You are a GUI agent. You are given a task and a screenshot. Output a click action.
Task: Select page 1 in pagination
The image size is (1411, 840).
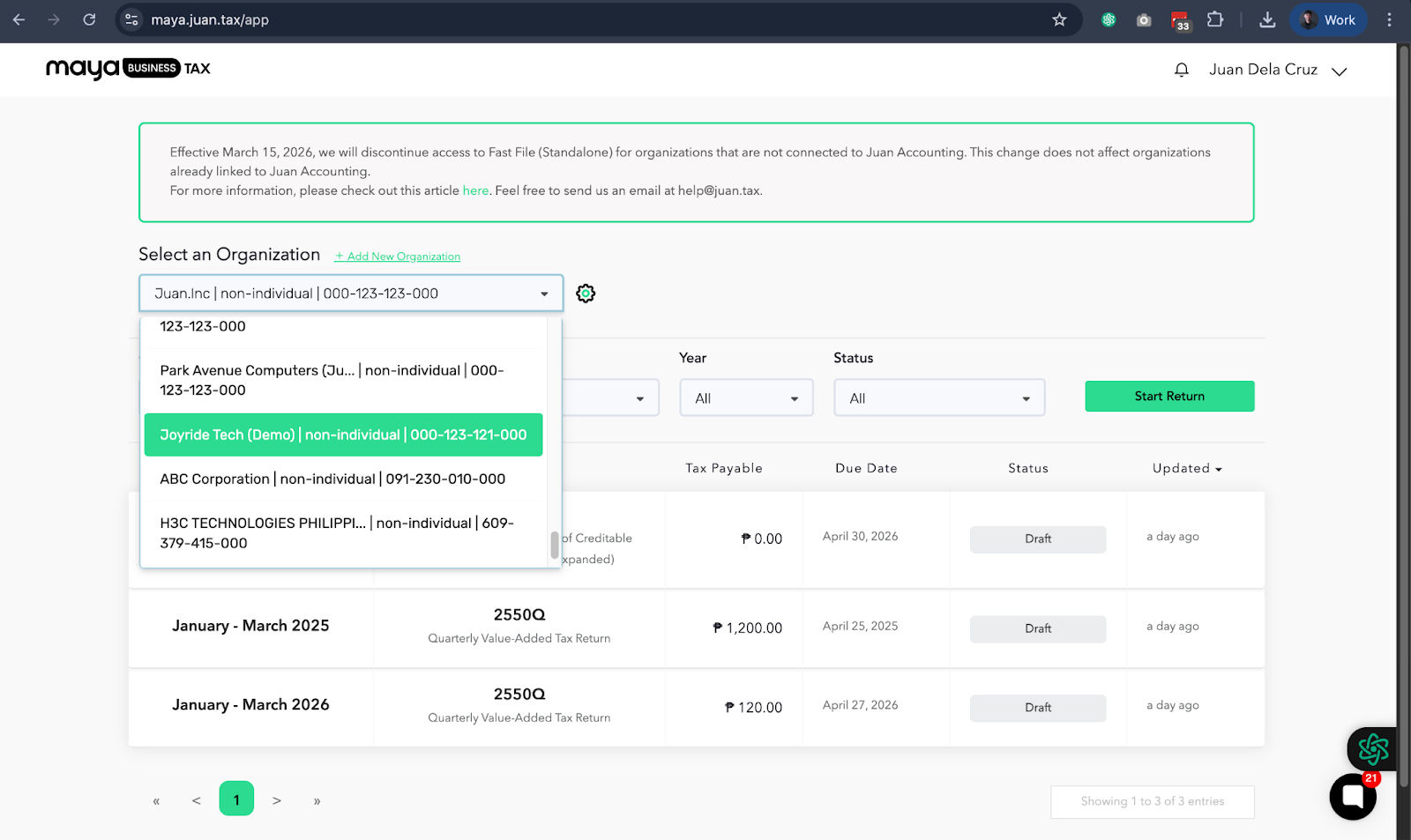coord(236,799)
